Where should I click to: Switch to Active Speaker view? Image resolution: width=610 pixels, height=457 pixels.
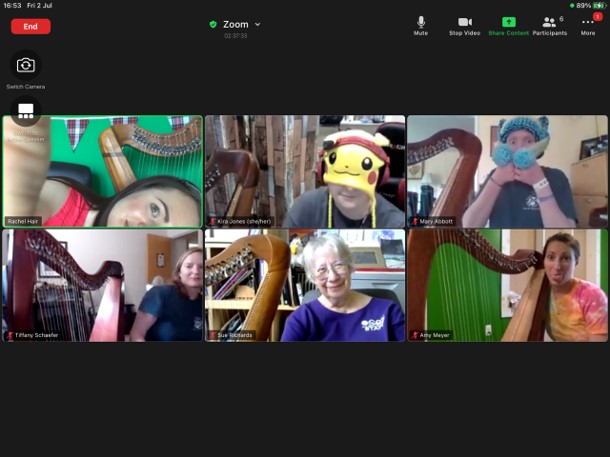(26, 111)
